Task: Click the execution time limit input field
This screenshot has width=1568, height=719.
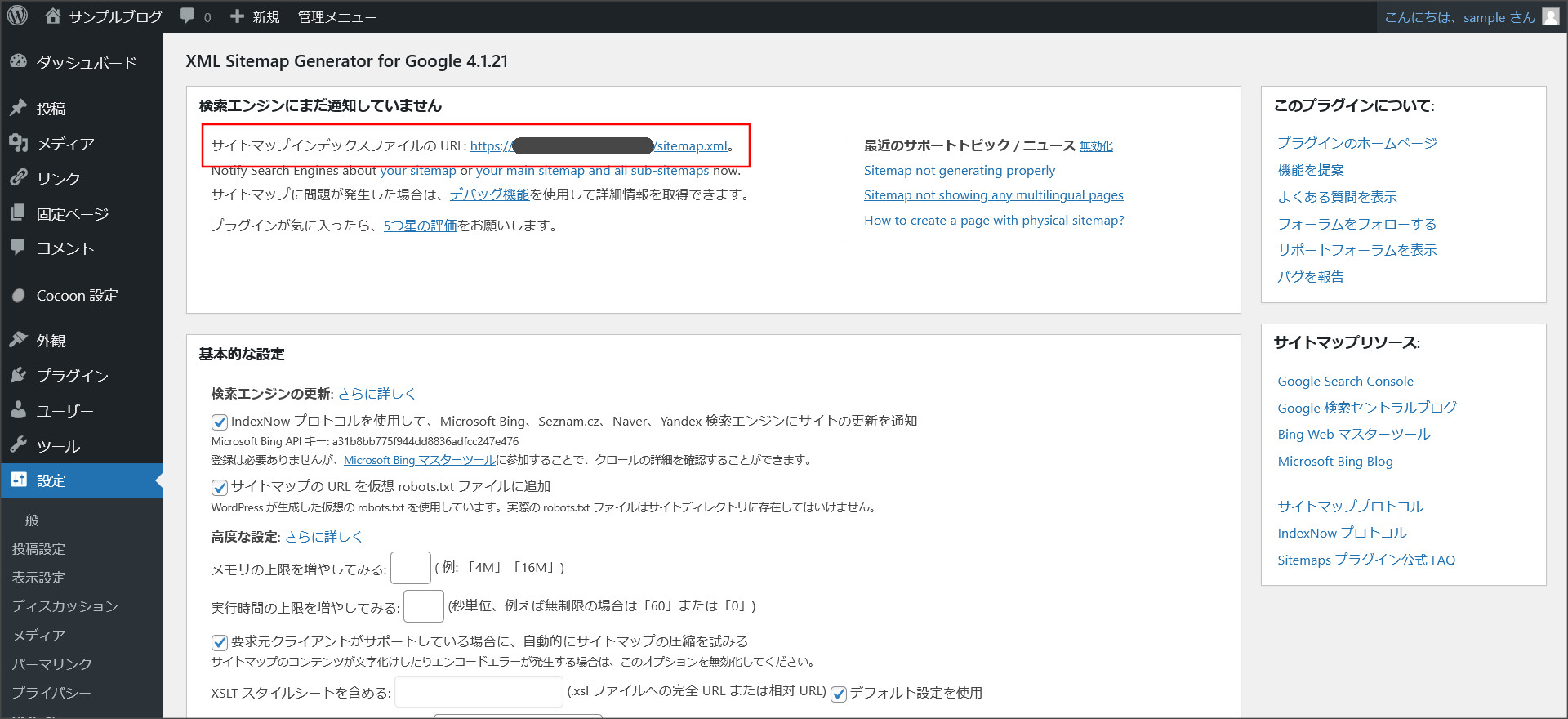Action: (424, 606)
